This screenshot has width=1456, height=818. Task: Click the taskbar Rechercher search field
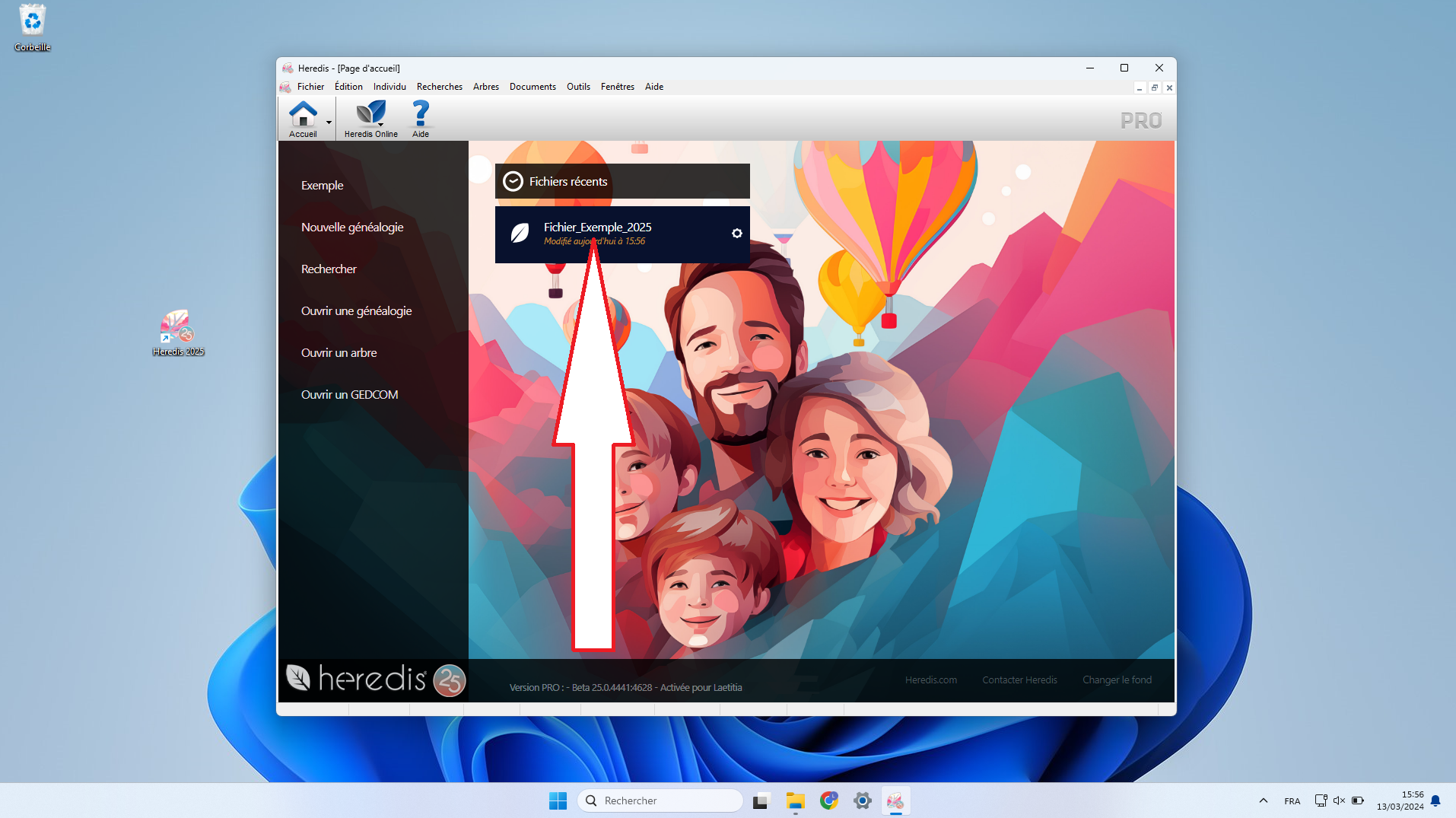coord(662,800)
